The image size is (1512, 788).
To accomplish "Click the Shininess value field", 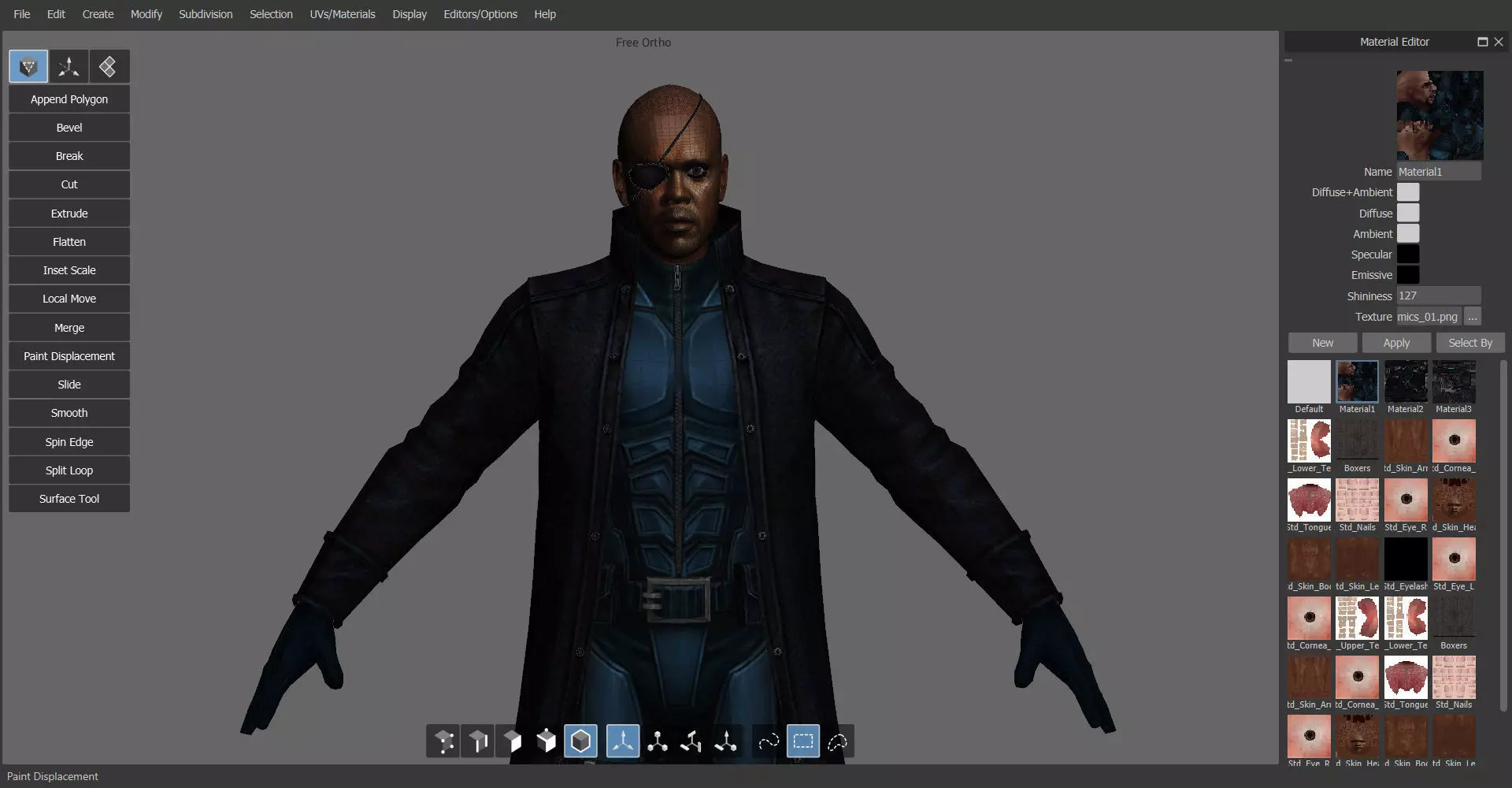I will [x=1439, y=296].
